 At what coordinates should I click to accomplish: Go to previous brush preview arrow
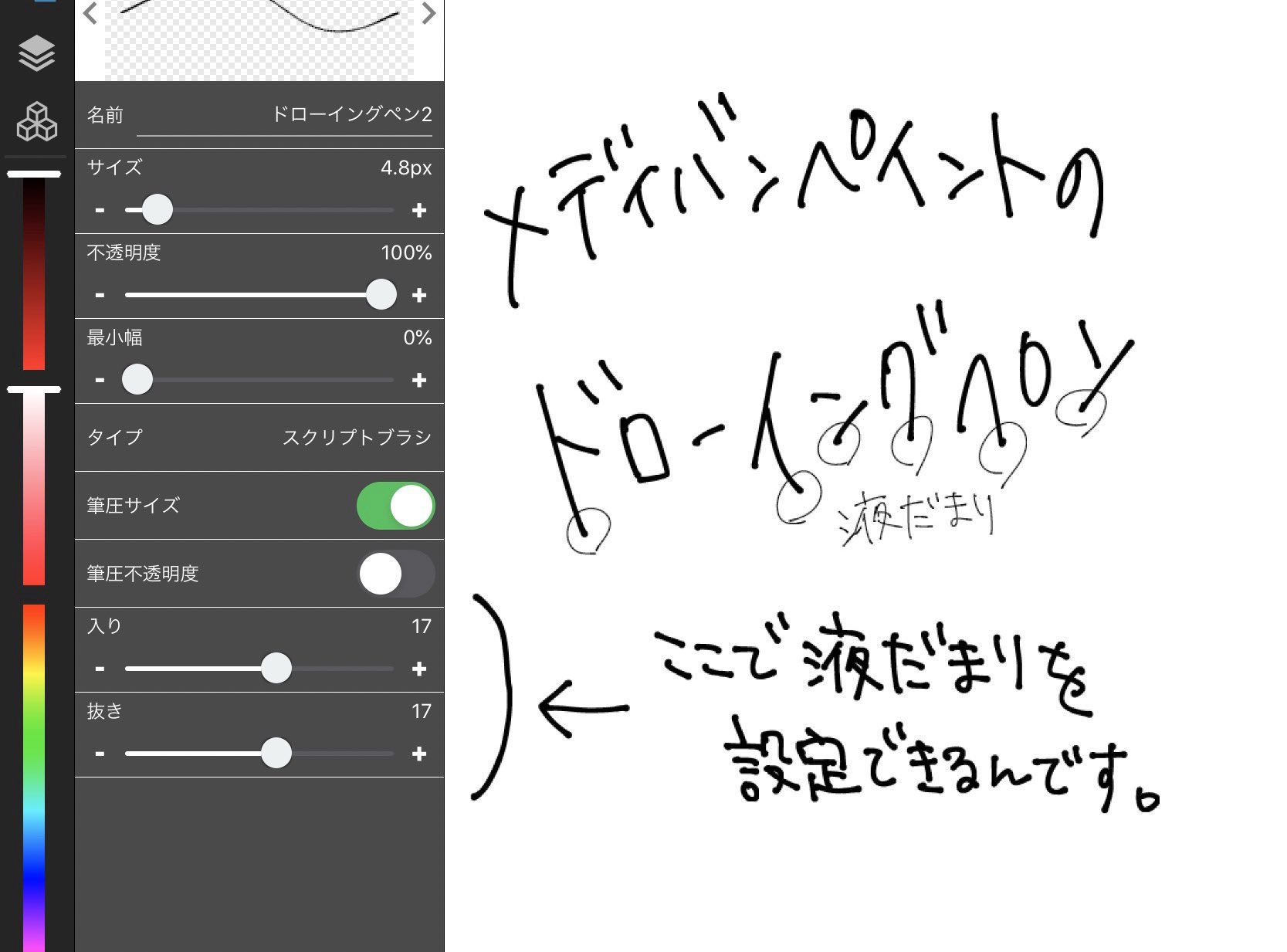[x=90, y=13]
